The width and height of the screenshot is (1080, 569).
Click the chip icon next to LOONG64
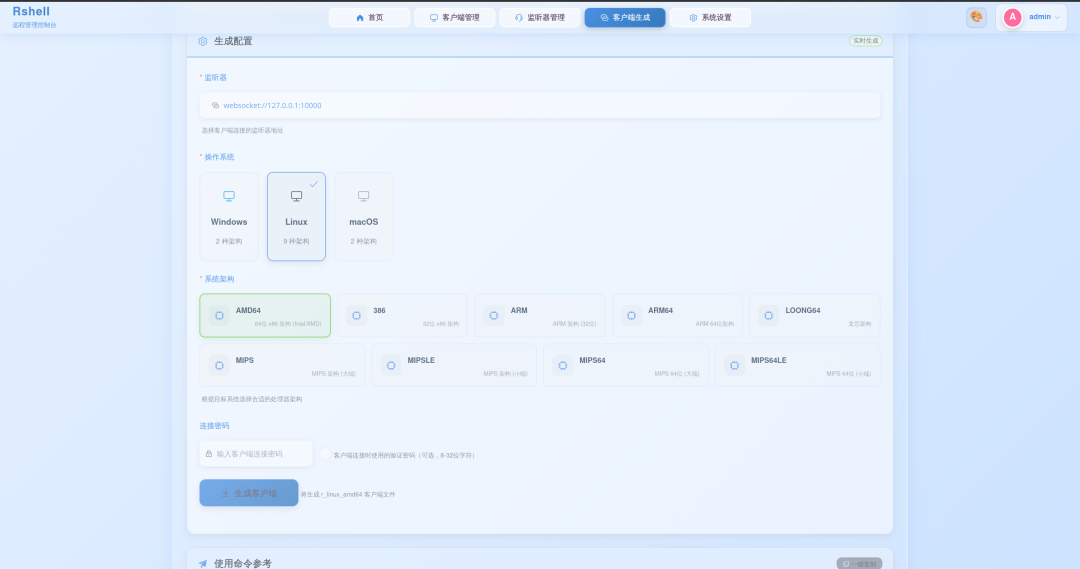pos(769,315)
